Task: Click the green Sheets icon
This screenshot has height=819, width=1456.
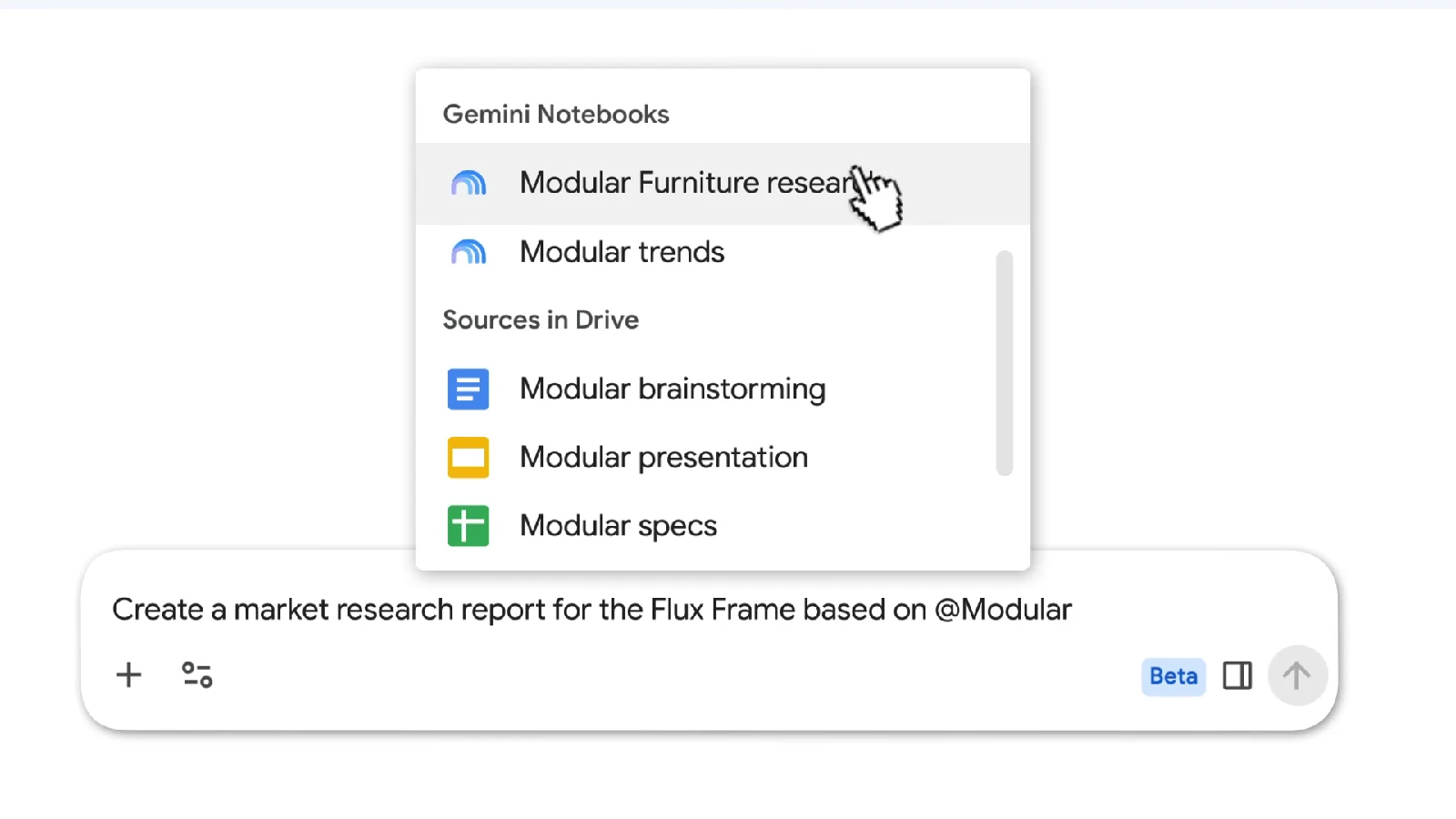Action: [x=468, y=526]
